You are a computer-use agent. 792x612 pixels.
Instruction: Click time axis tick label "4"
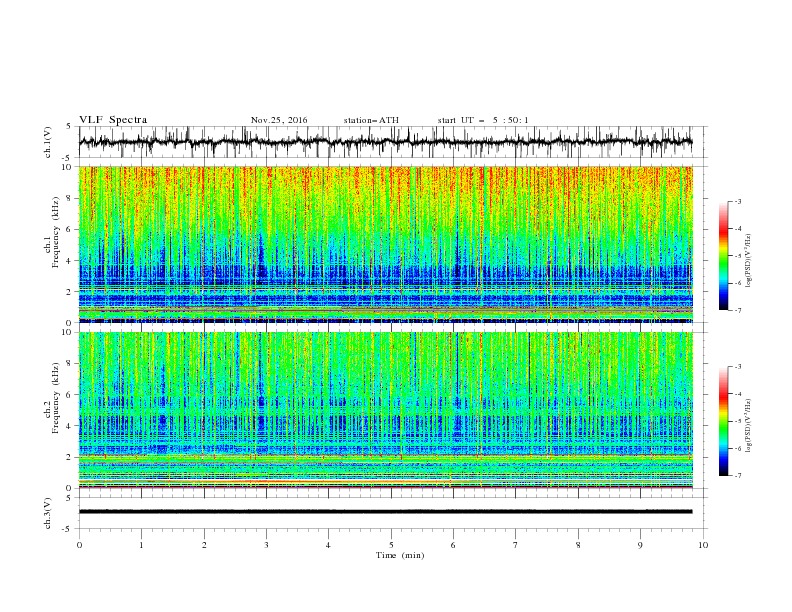coord(328,545)
